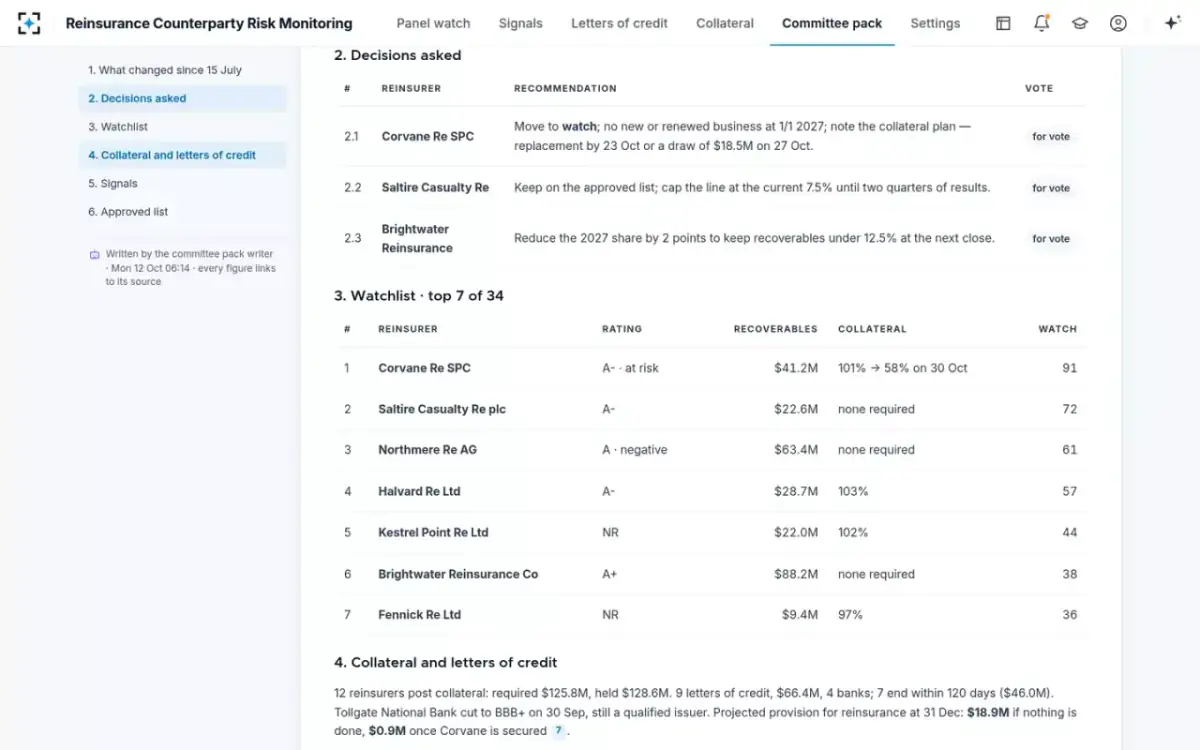Click 4. Collateral and letters of credit heading
The height and width of the screenshot is (750, 1200).
click(446, 662)
